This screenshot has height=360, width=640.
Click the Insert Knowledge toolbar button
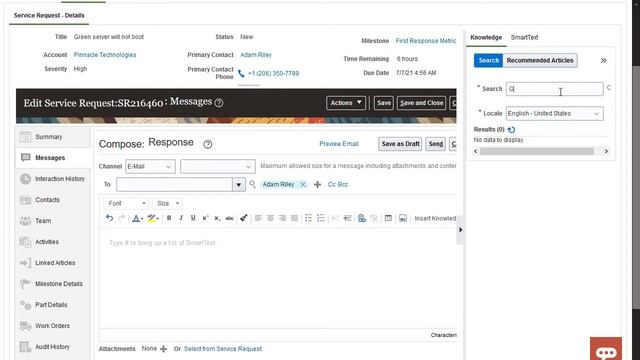435,218
